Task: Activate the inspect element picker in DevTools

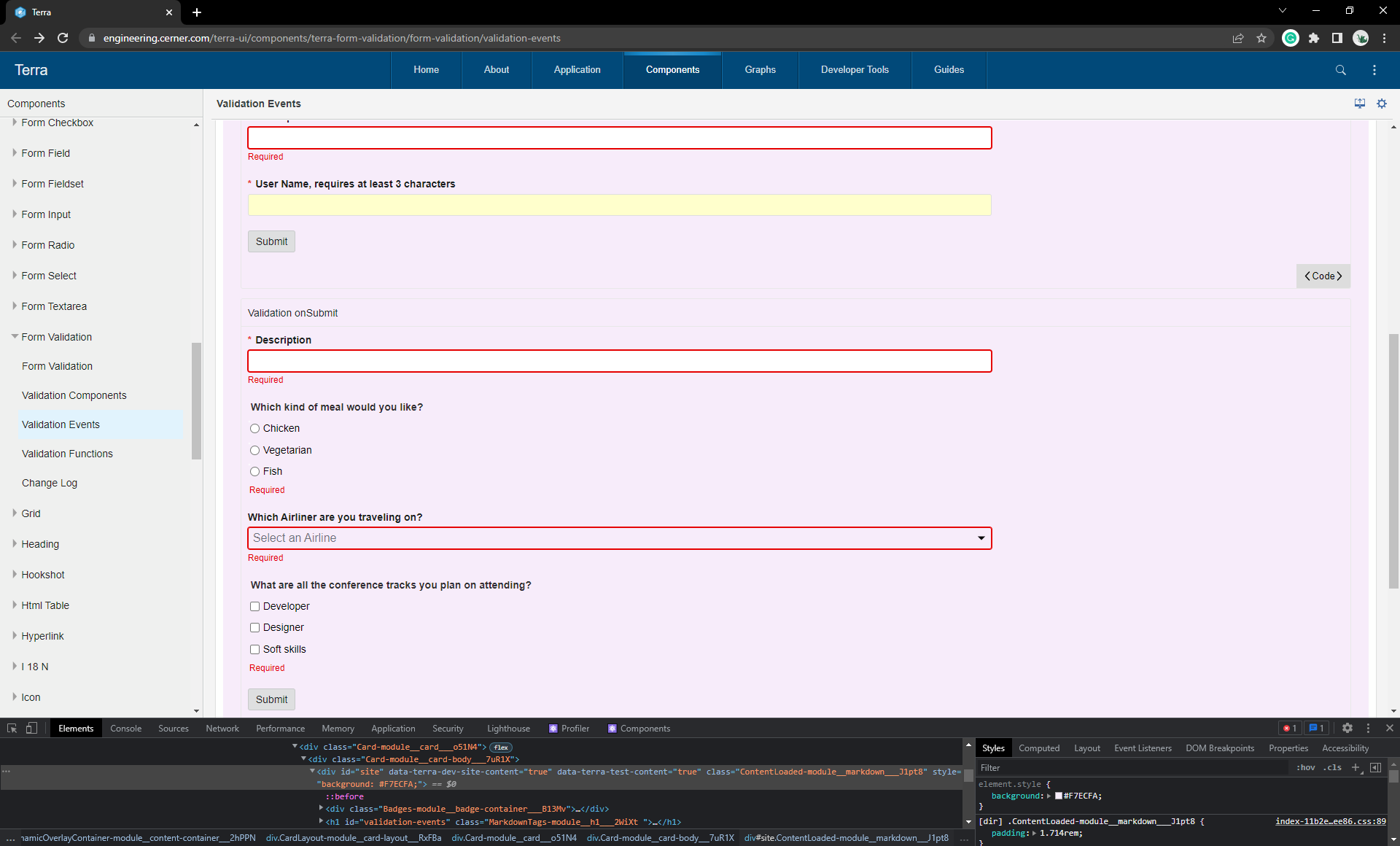Action: (12, 728)
